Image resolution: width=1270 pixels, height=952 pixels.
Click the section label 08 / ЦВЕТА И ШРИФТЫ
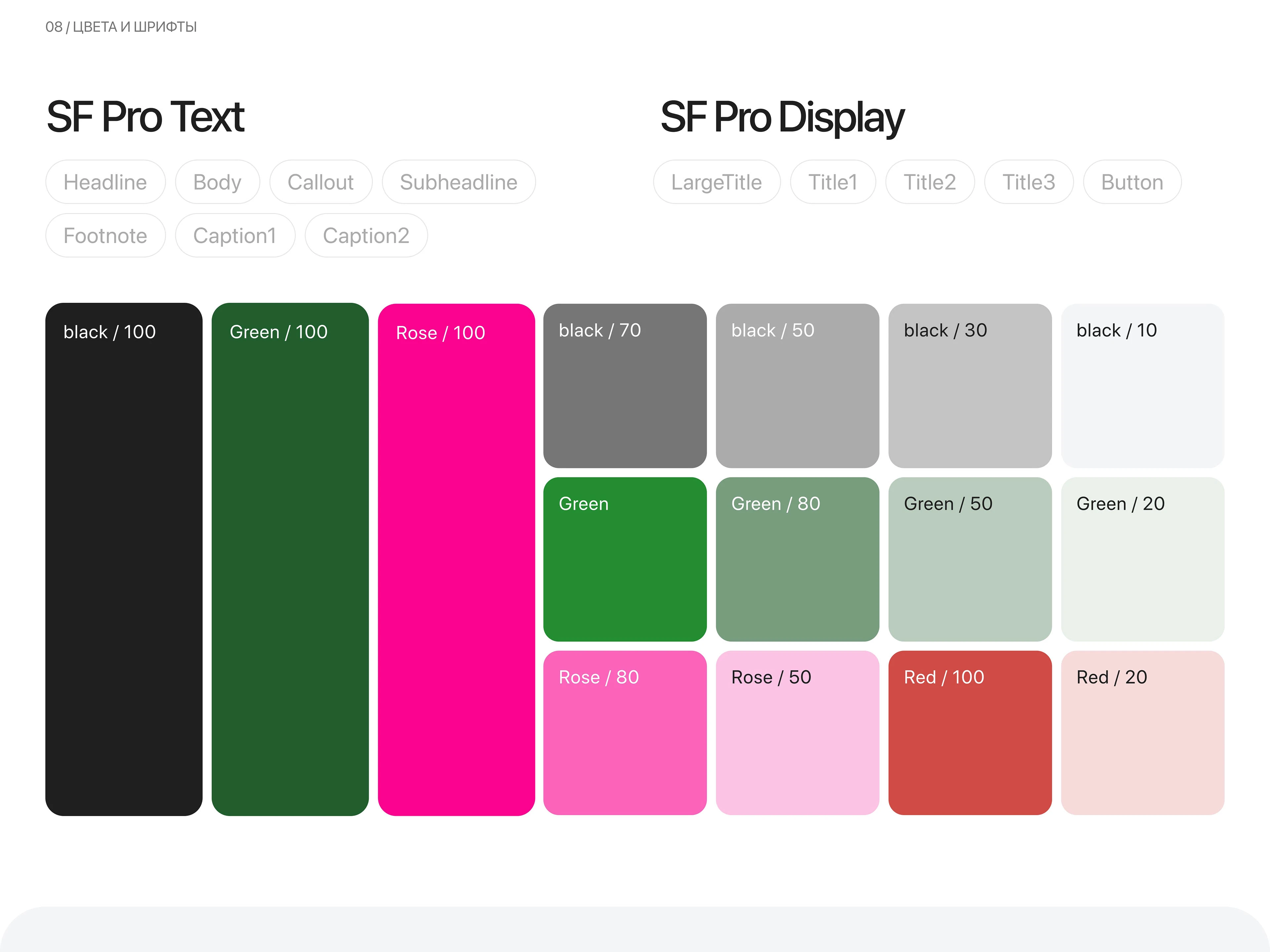(121, 27)
